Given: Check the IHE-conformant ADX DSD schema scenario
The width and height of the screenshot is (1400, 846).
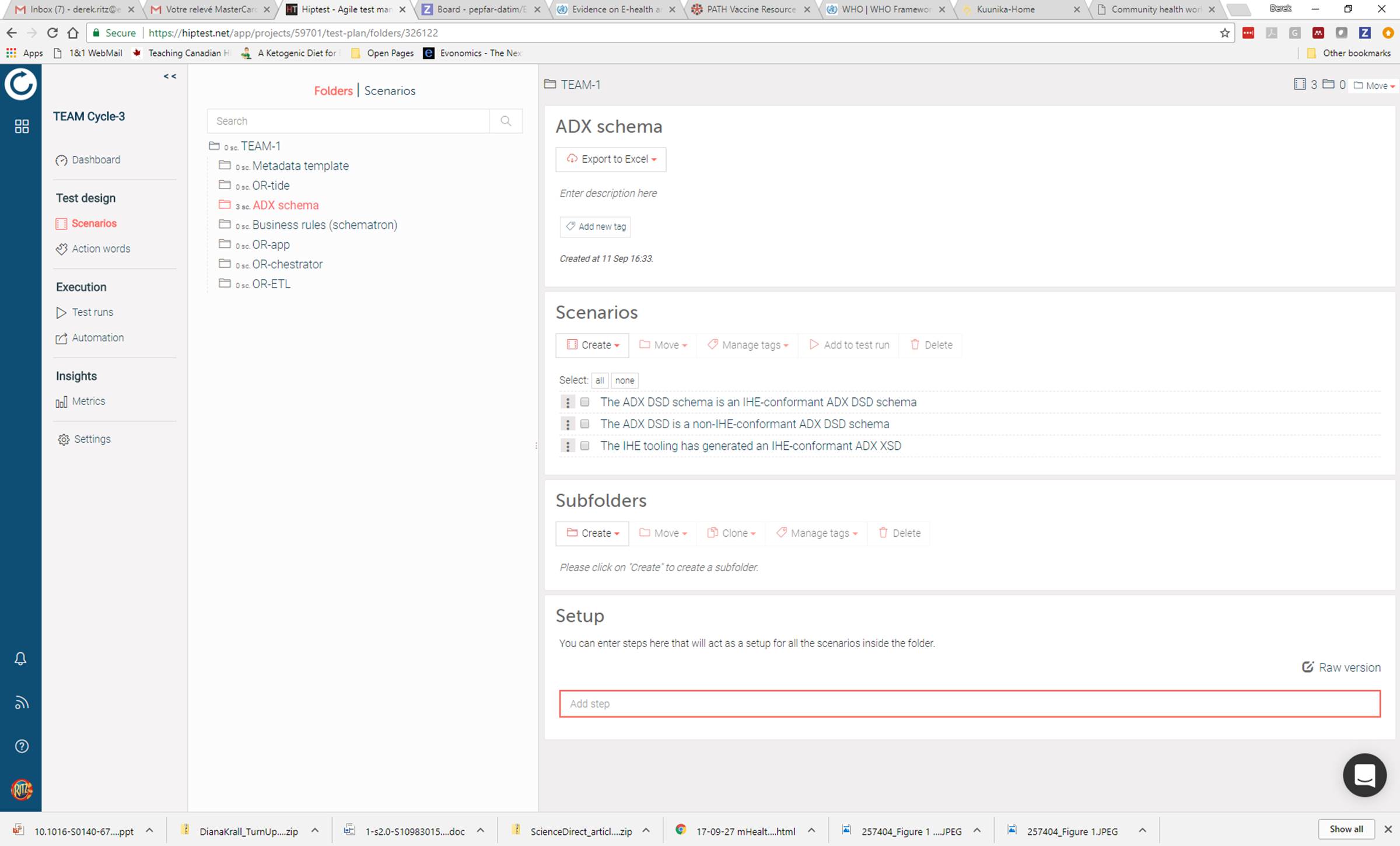Looking at the screenshot, I should [584, 402].
